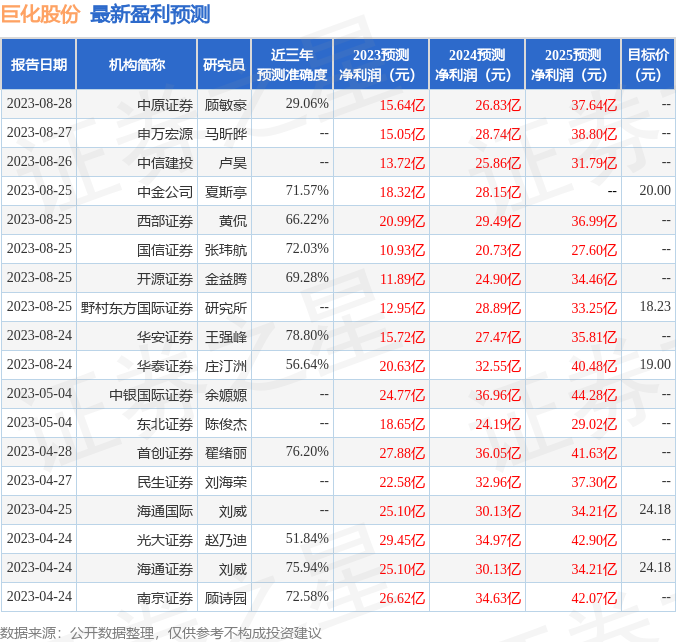The image size is (676, 642).
Task: Click the target price 19.00
Action: 655,364
